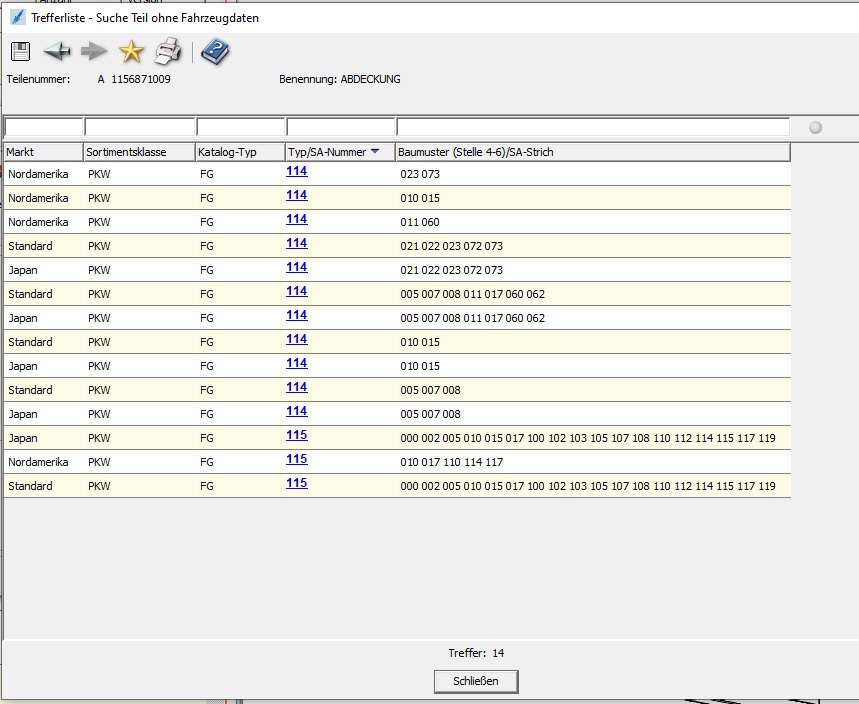The height and width of the screenshot is (704, 859).
Task: Close the dialog with Schließen button
Action: coord(476,681)
